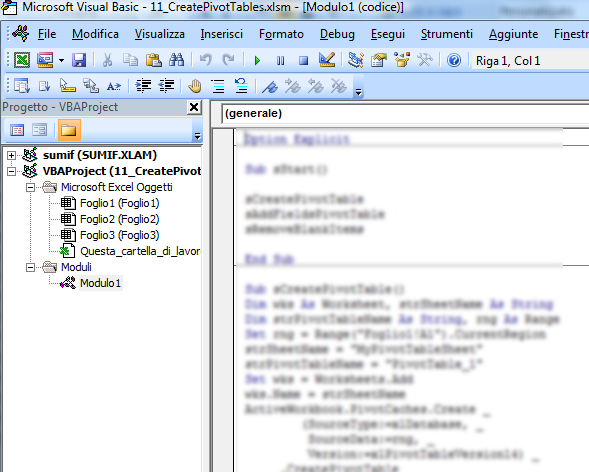Click Clear All Bookmarks icon

339,86
